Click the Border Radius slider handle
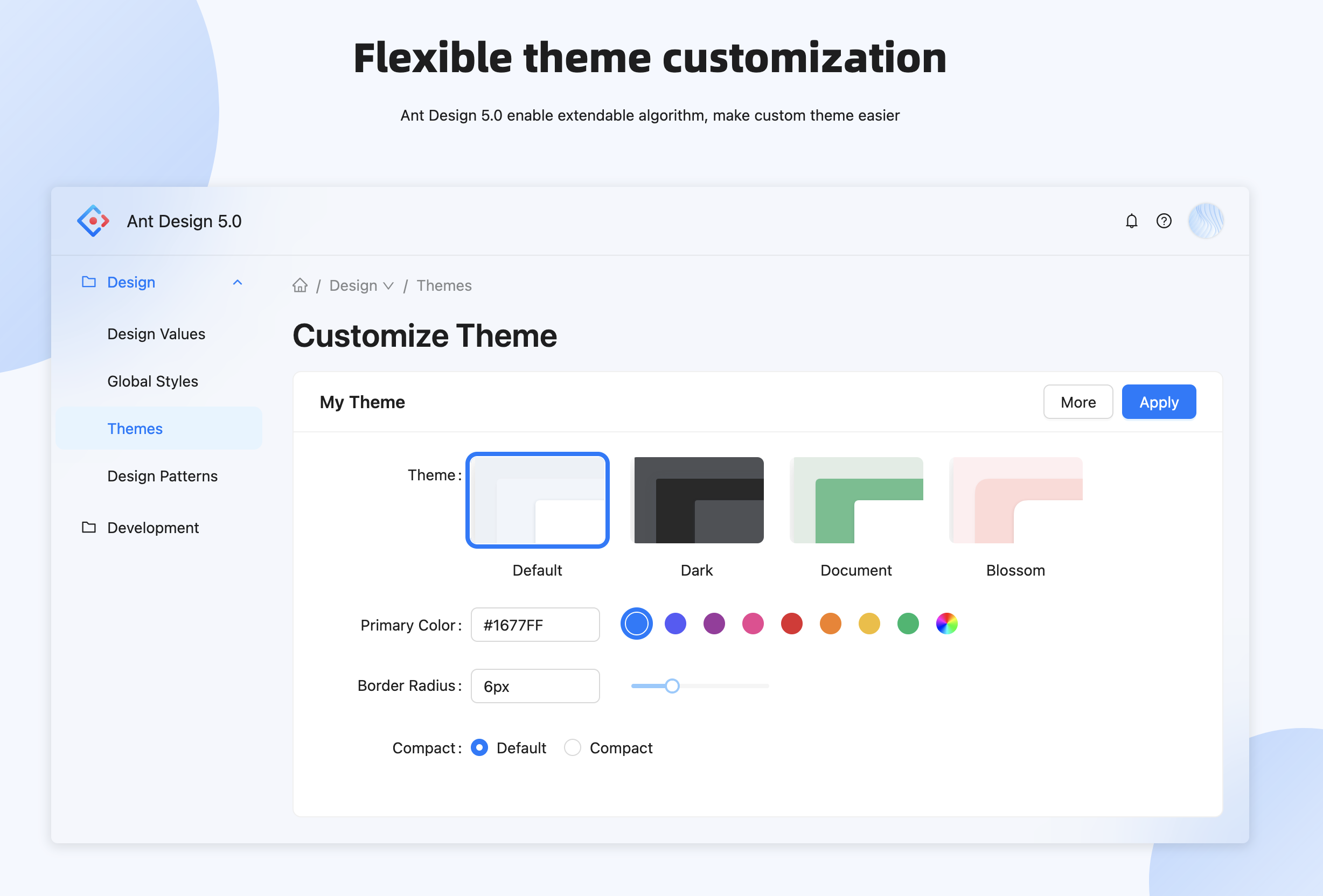This screenshot has width=1323, height=896. (672, 685)
